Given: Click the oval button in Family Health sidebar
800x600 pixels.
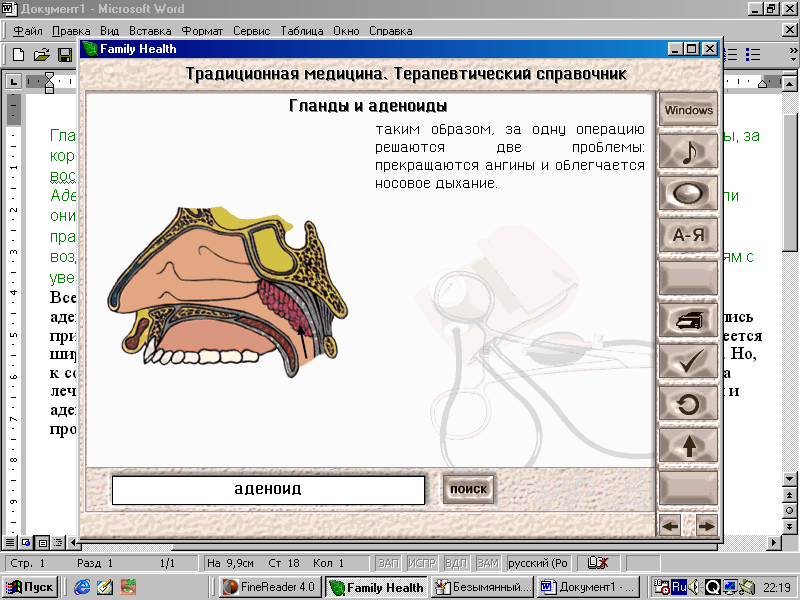Looking at the screenshot, I should click(688, 193).
